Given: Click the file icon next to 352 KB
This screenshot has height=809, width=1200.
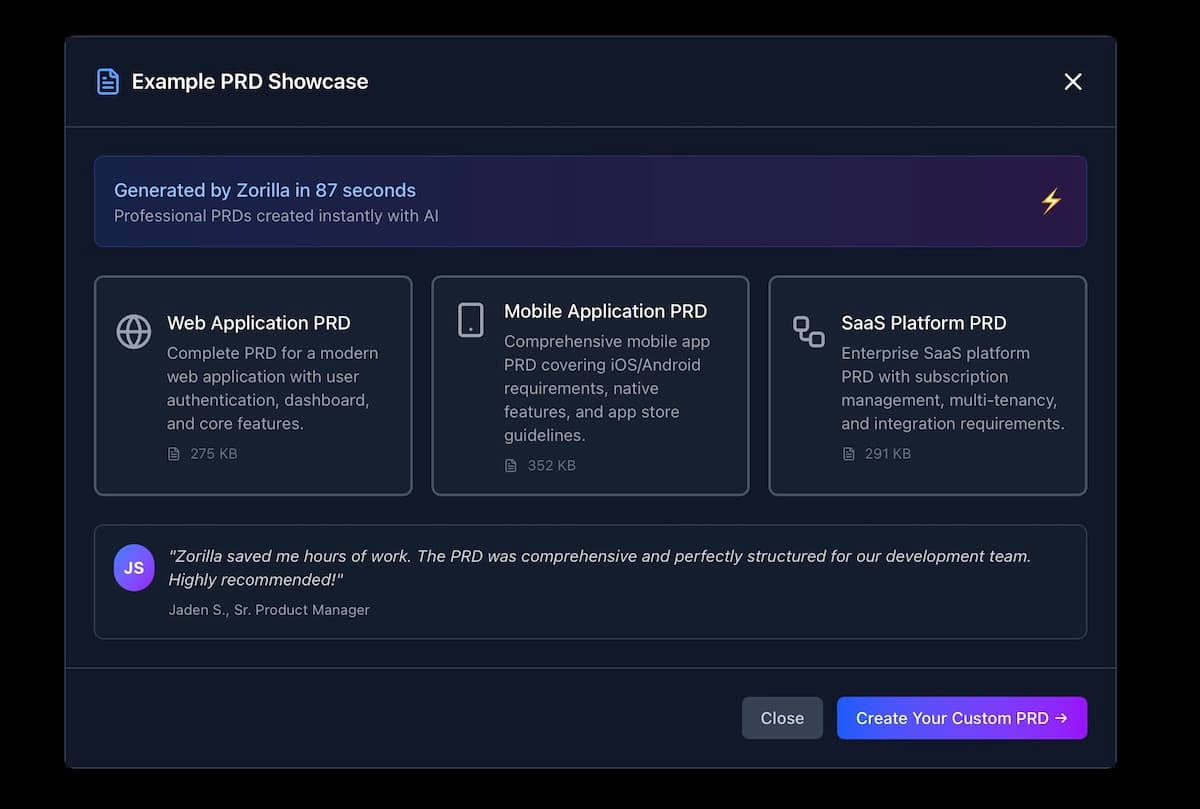Looking at the screenshot, I should [x=511, y=466].
